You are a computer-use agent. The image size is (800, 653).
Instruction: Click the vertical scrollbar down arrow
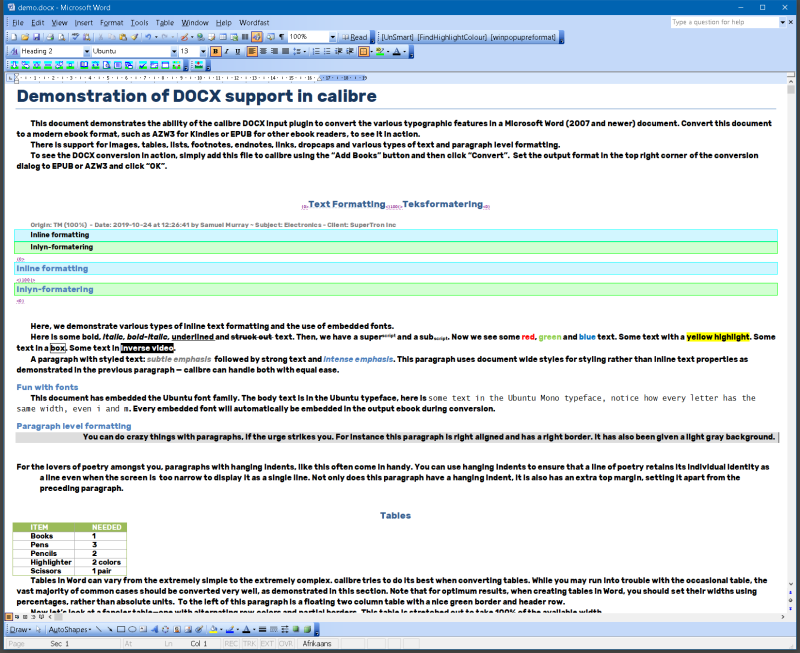pos(791,584)
